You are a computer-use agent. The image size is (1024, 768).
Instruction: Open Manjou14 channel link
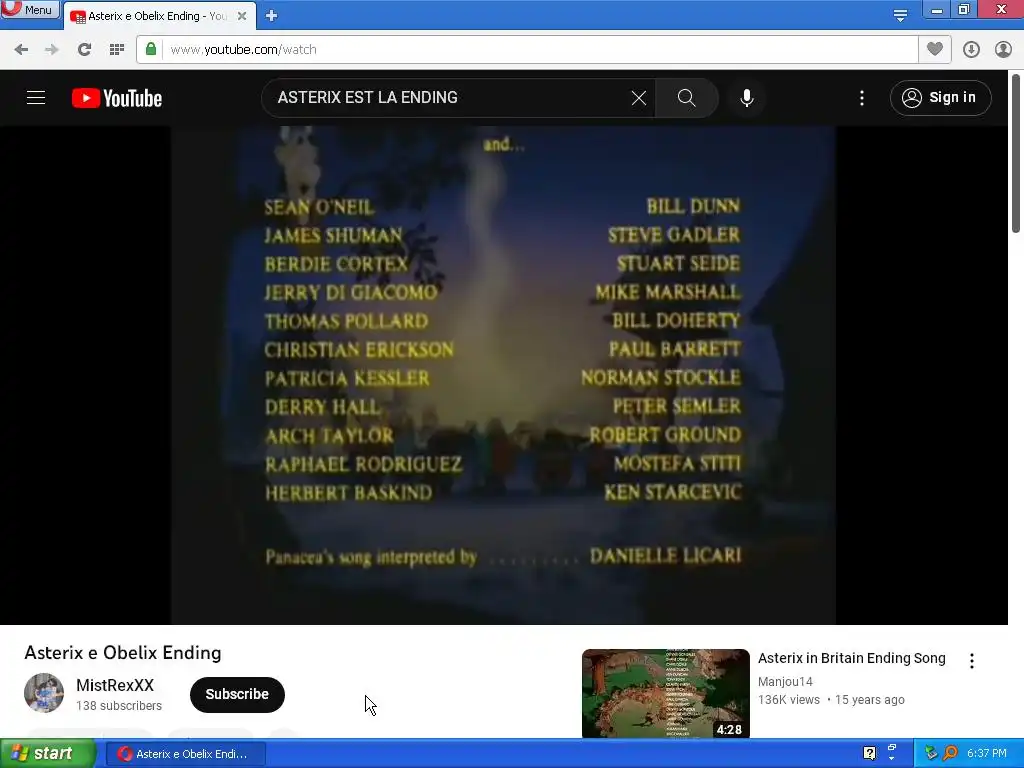pos(785,682)
